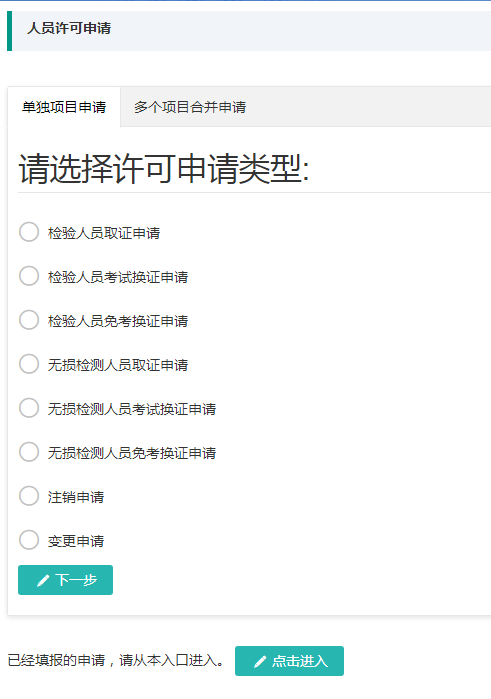The height and width of the screenshot is (699, 491).
Task: Select the 无损检测人员取证申请 radio option
Action: [x=29, y=364]
